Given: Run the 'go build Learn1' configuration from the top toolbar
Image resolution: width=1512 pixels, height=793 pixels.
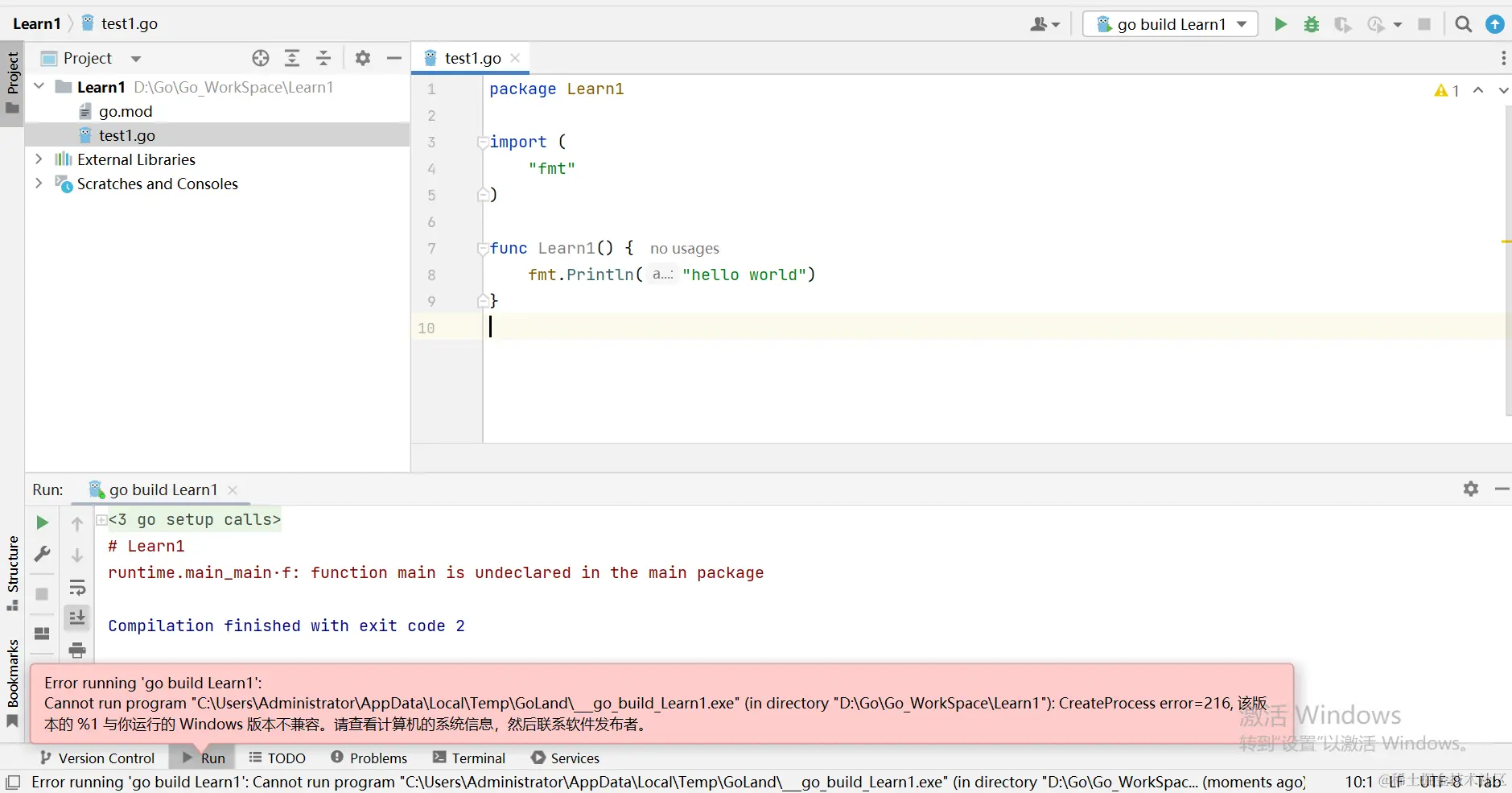Looking at the screenshot, I should [1280, 24].
